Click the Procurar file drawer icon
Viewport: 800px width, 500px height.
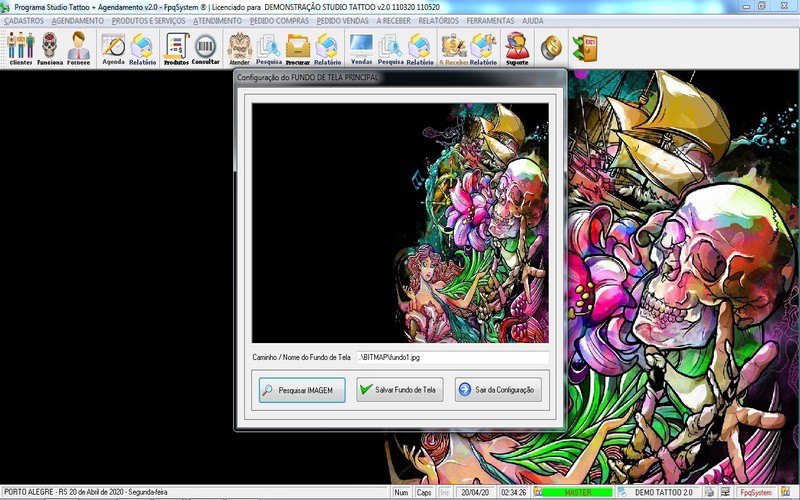tap(297, 48)
